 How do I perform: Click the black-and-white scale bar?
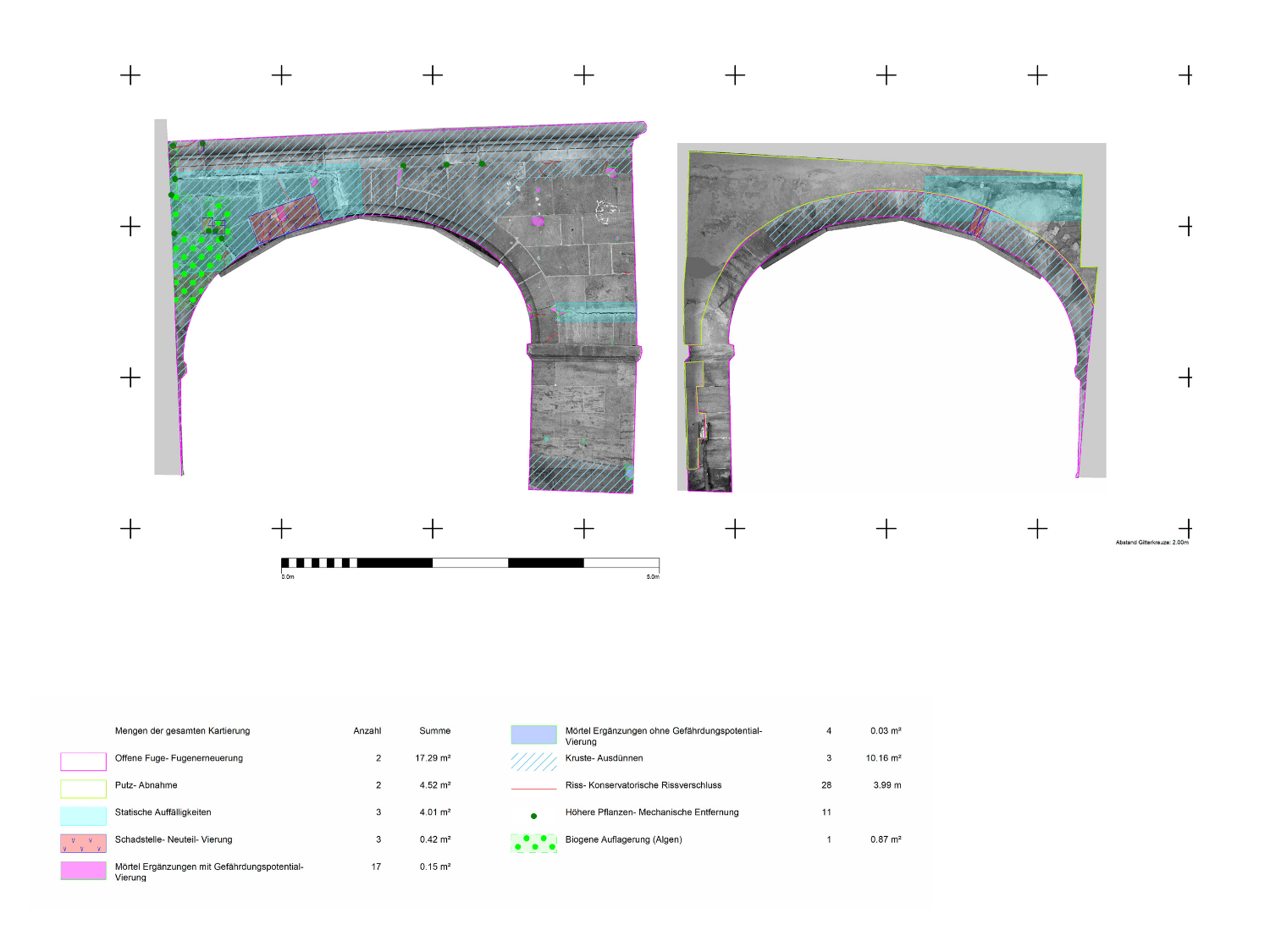point(470,563)
